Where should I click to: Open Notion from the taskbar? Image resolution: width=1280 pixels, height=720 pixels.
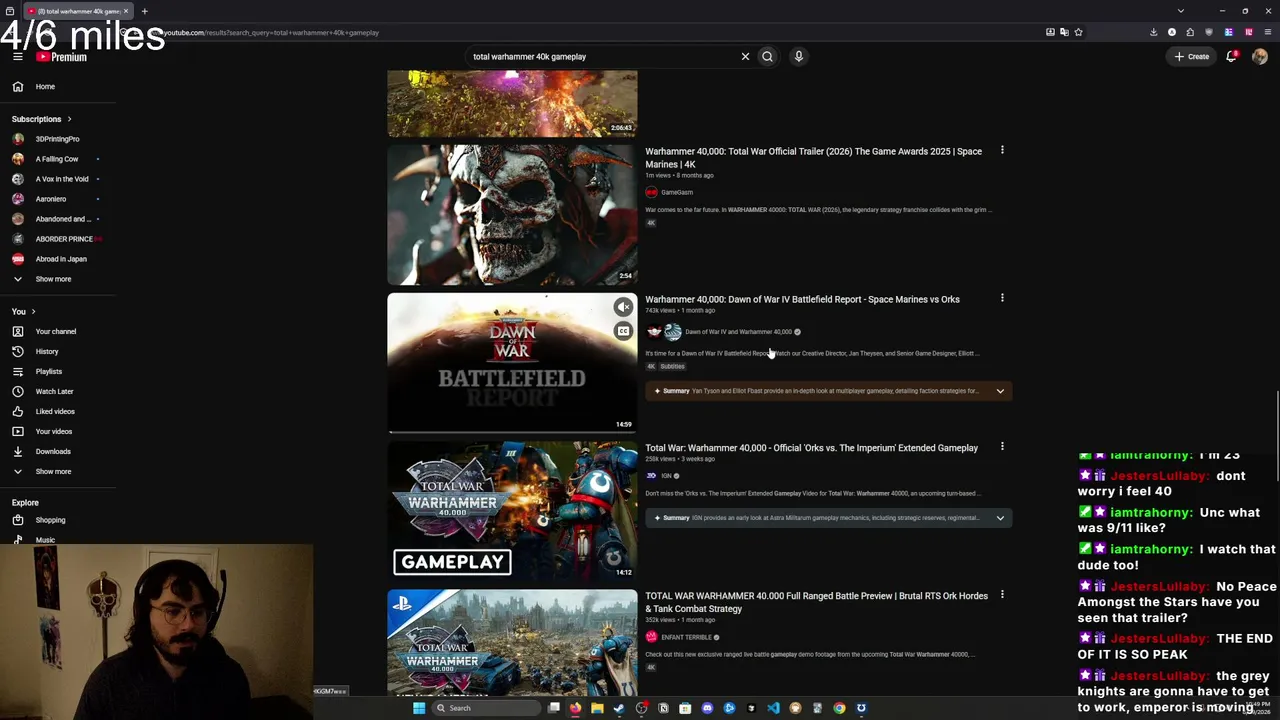coord(663,708)
